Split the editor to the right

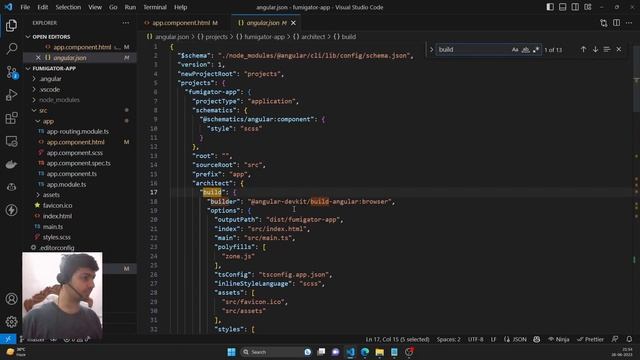616,23
